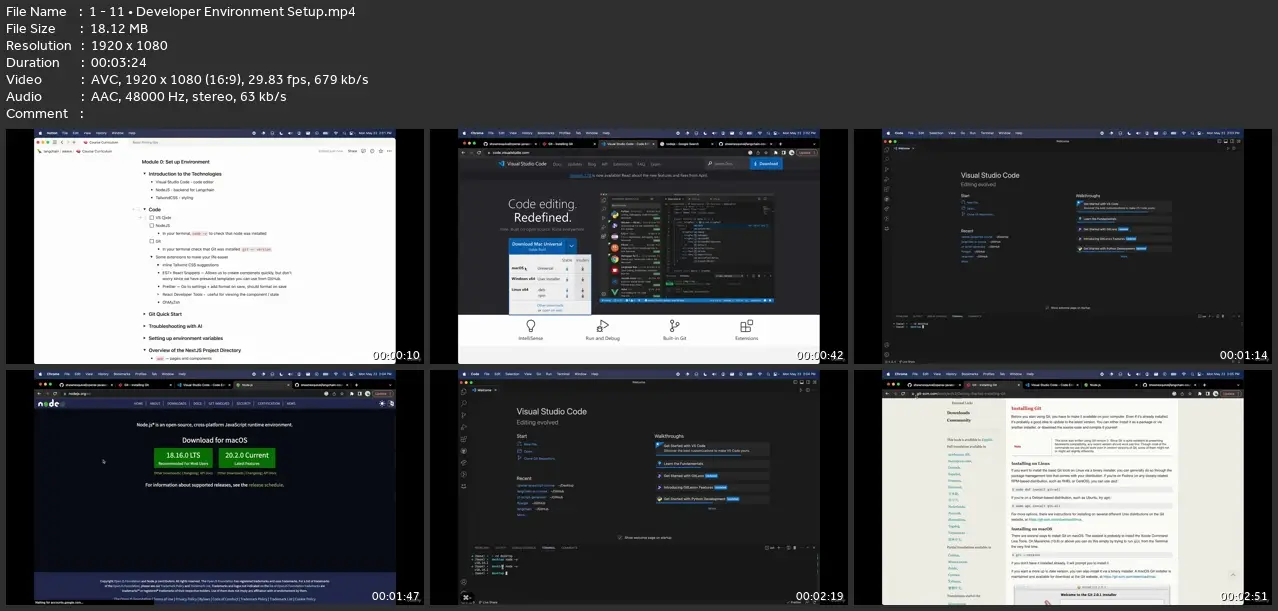Collapse Some extensions to make life easier
The width and height of the screenshot is (1278, 611).
[151, 257]
